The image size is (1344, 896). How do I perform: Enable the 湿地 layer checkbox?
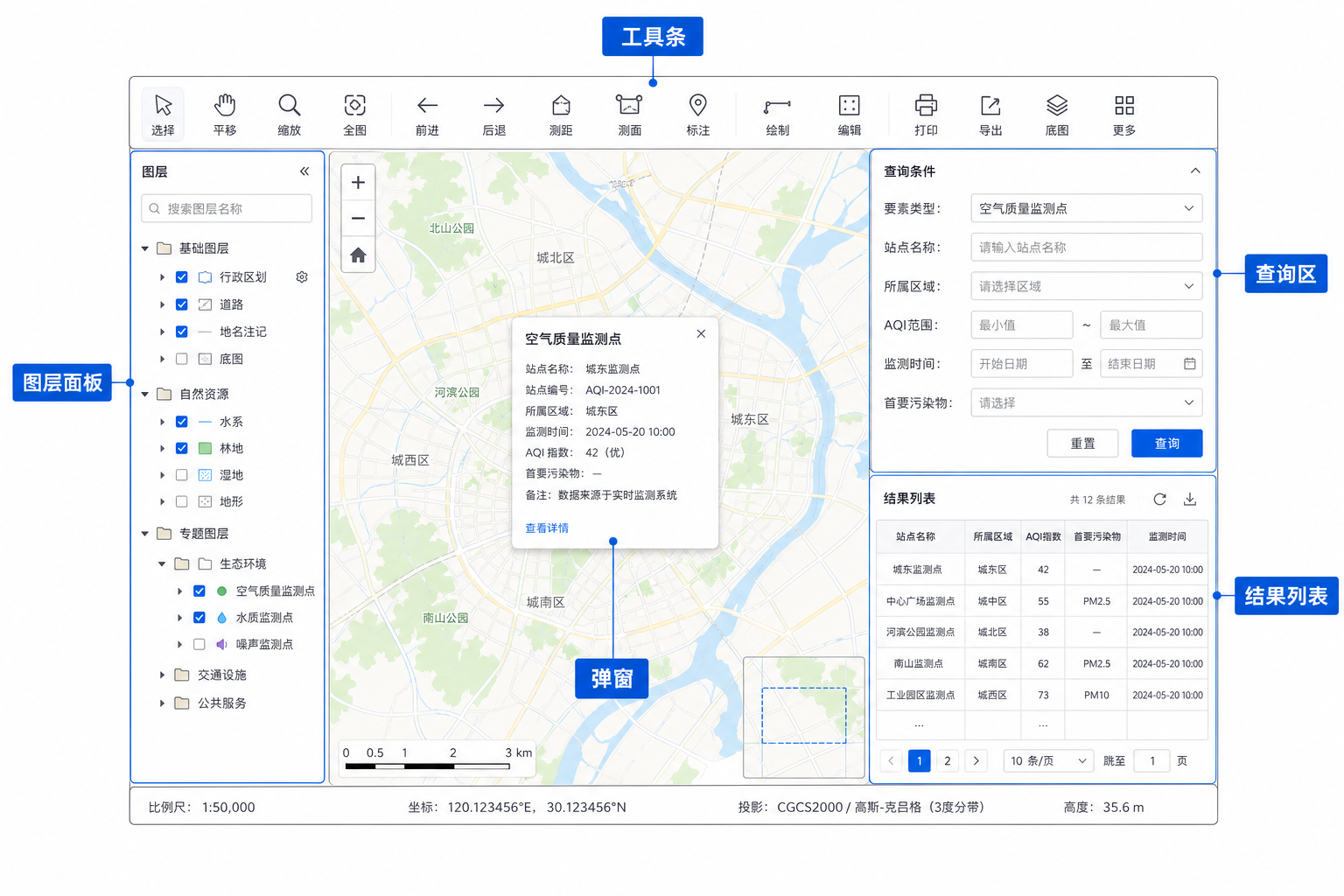[x=182, y=475]
